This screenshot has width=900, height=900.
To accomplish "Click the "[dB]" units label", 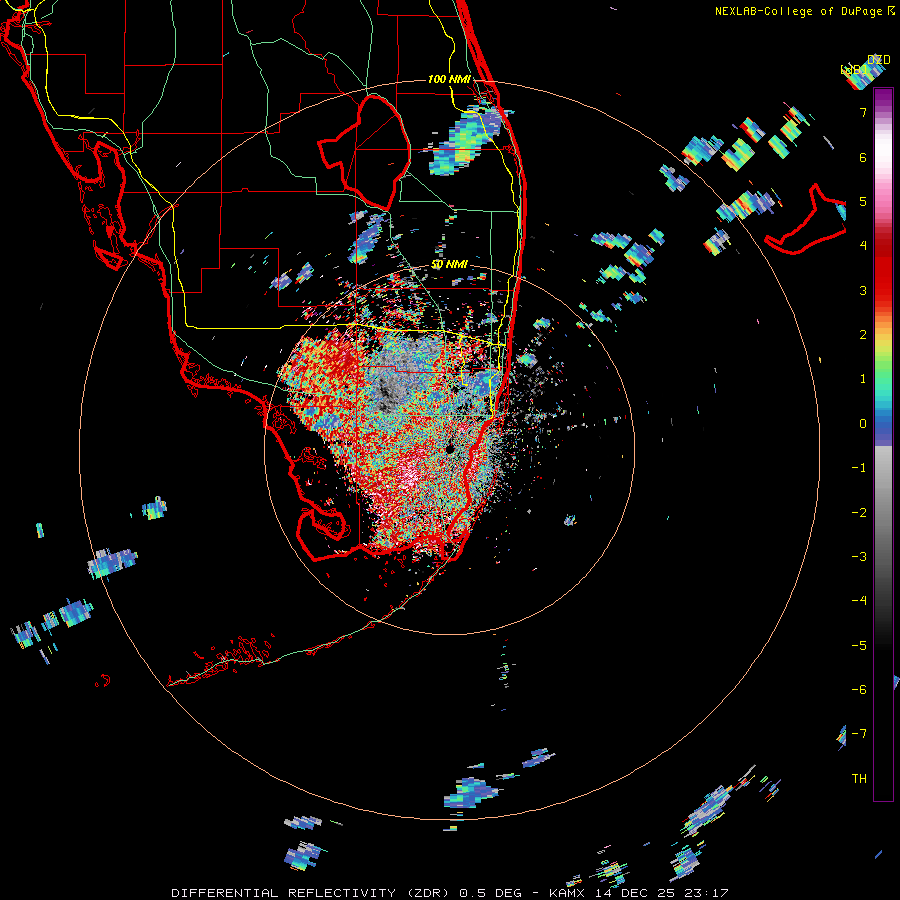I will (x=854, y=70).
